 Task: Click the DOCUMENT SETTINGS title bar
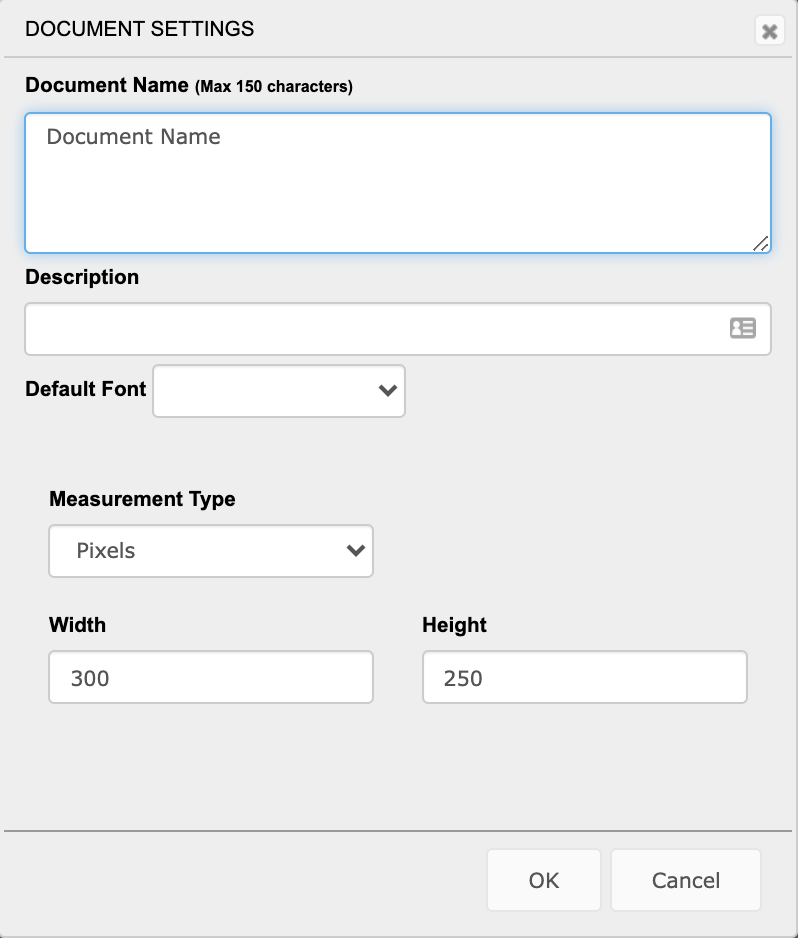pos(139,29)
